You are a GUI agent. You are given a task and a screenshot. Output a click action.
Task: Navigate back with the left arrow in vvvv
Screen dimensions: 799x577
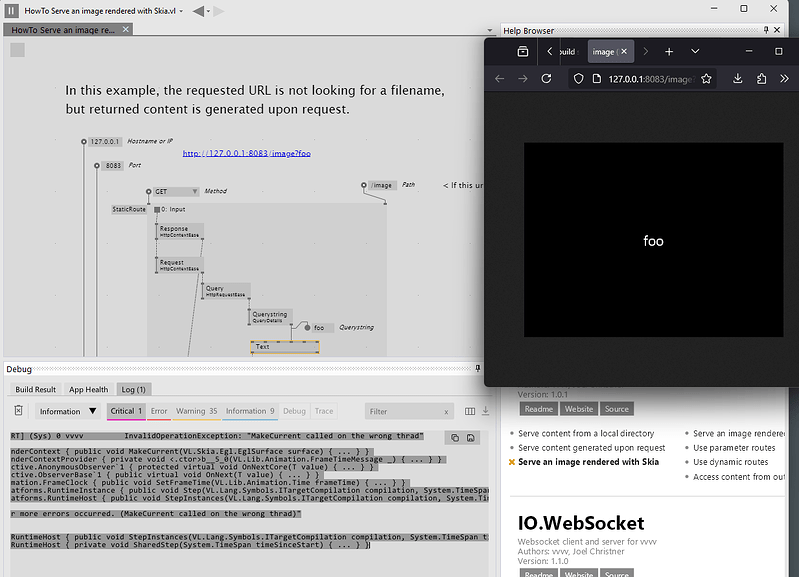tap(198, 11)
